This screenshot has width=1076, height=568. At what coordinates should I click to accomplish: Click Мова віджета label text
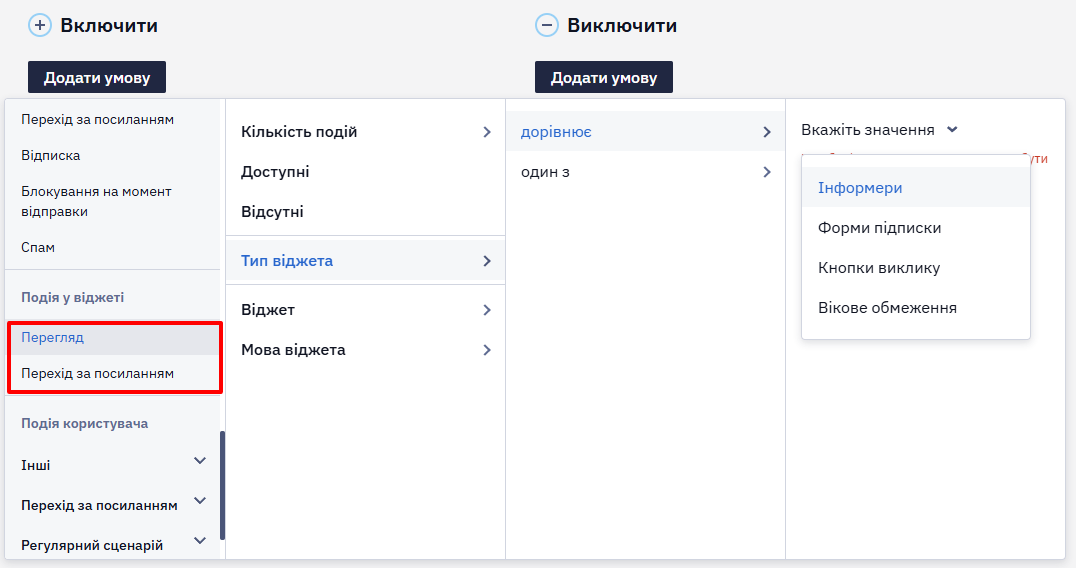click(293, 350)
